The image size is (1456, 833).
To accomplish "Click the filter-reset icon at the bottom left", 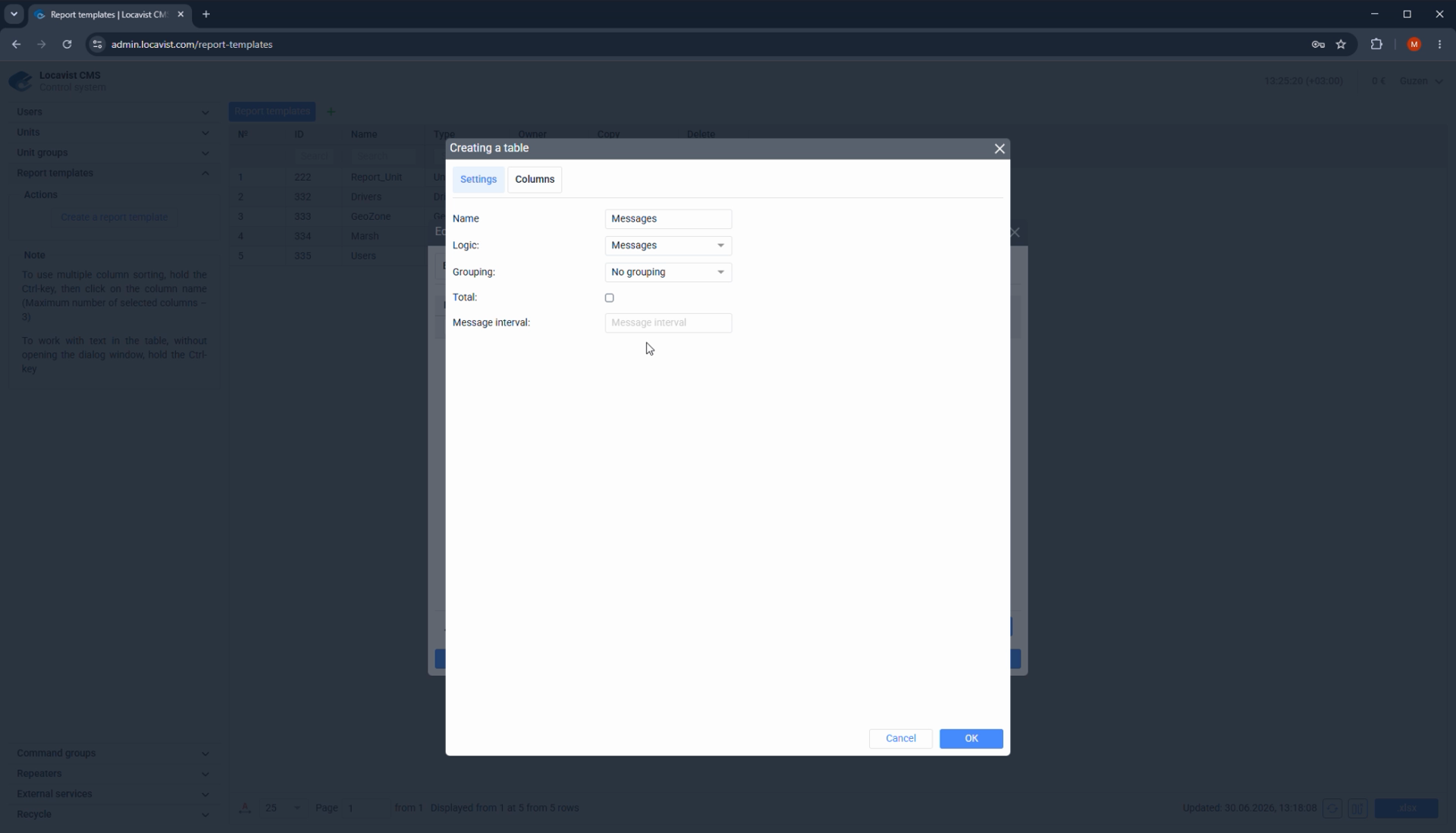I will tap(244, 808).
